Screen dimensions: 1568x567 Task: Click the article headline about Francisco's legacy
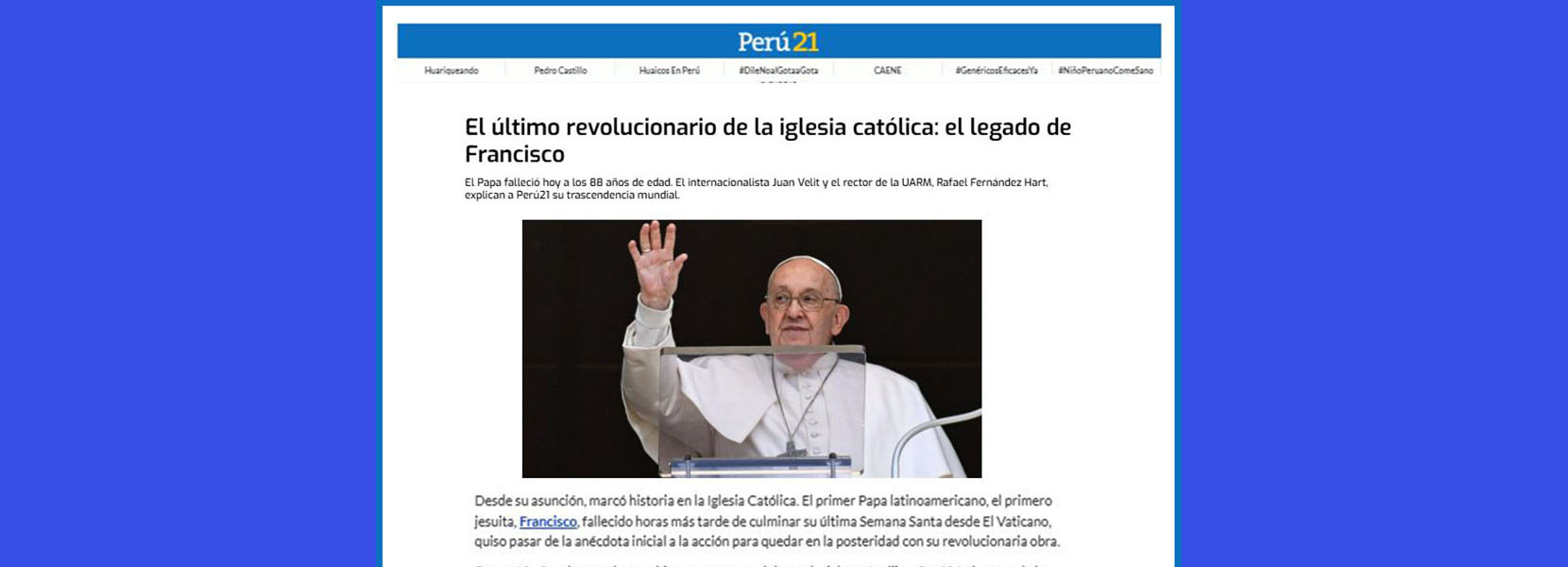(x=768, y=140)
